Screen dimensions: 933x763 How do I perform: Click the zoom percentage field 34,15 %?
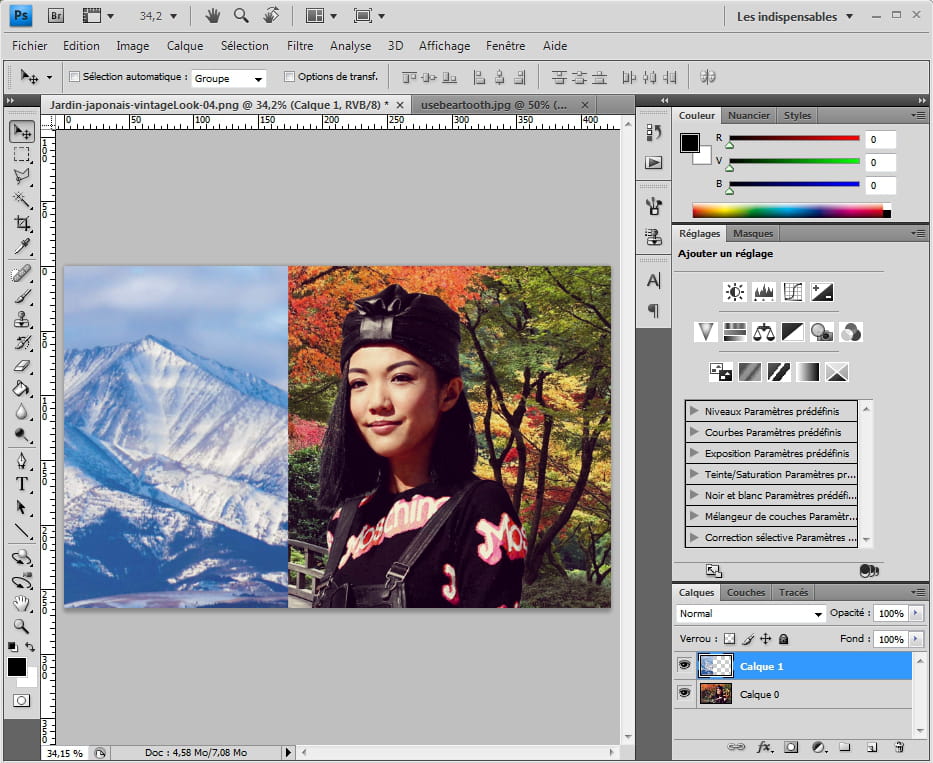click(x=64, y=753)
